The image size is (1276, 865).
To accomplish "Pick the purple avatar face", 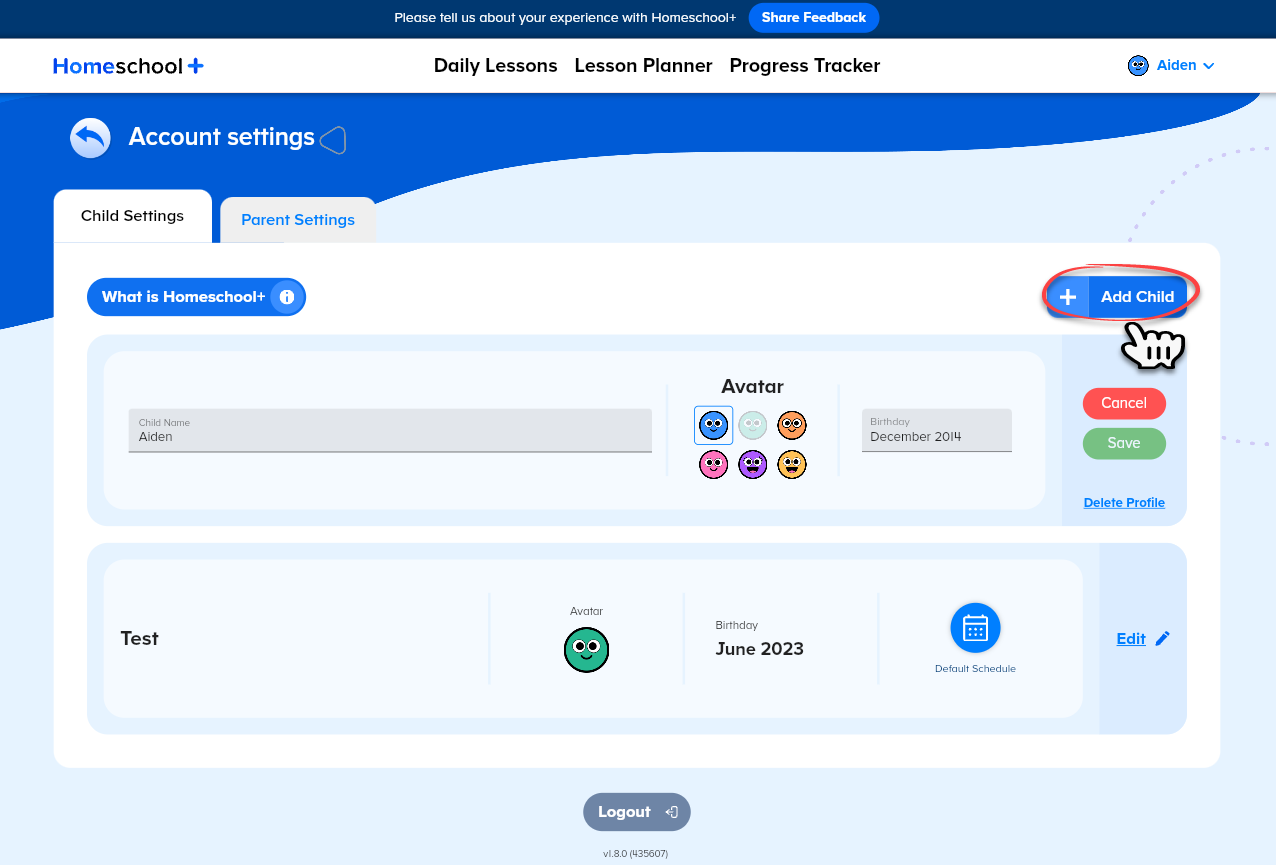I will pyautogui.click(x=752, y=464).
